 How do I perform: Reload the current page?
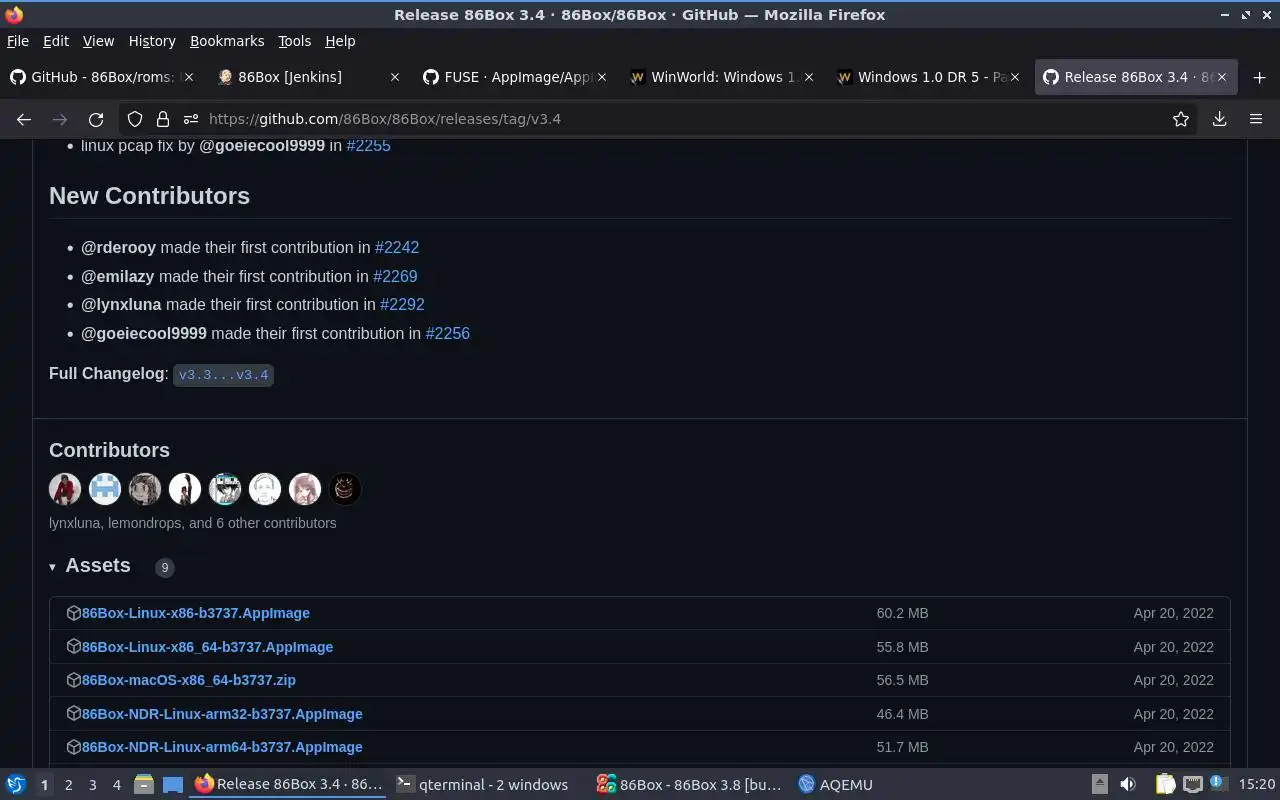point(96,119)
